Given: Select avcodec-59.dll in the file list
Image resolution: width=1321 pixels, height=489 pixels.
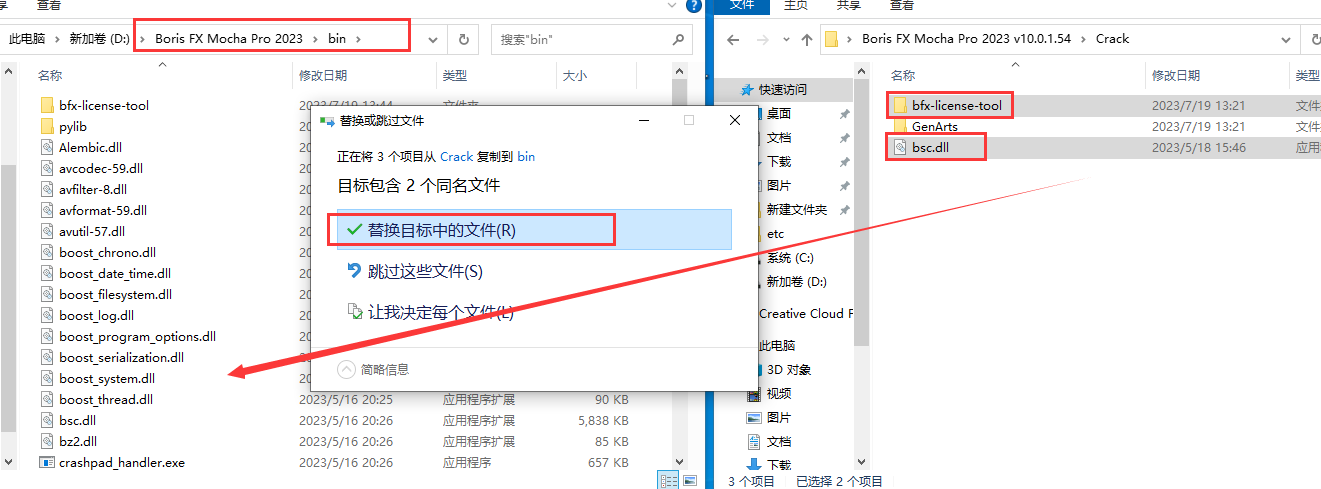Looking at the screenshot, I should (101, 168).
